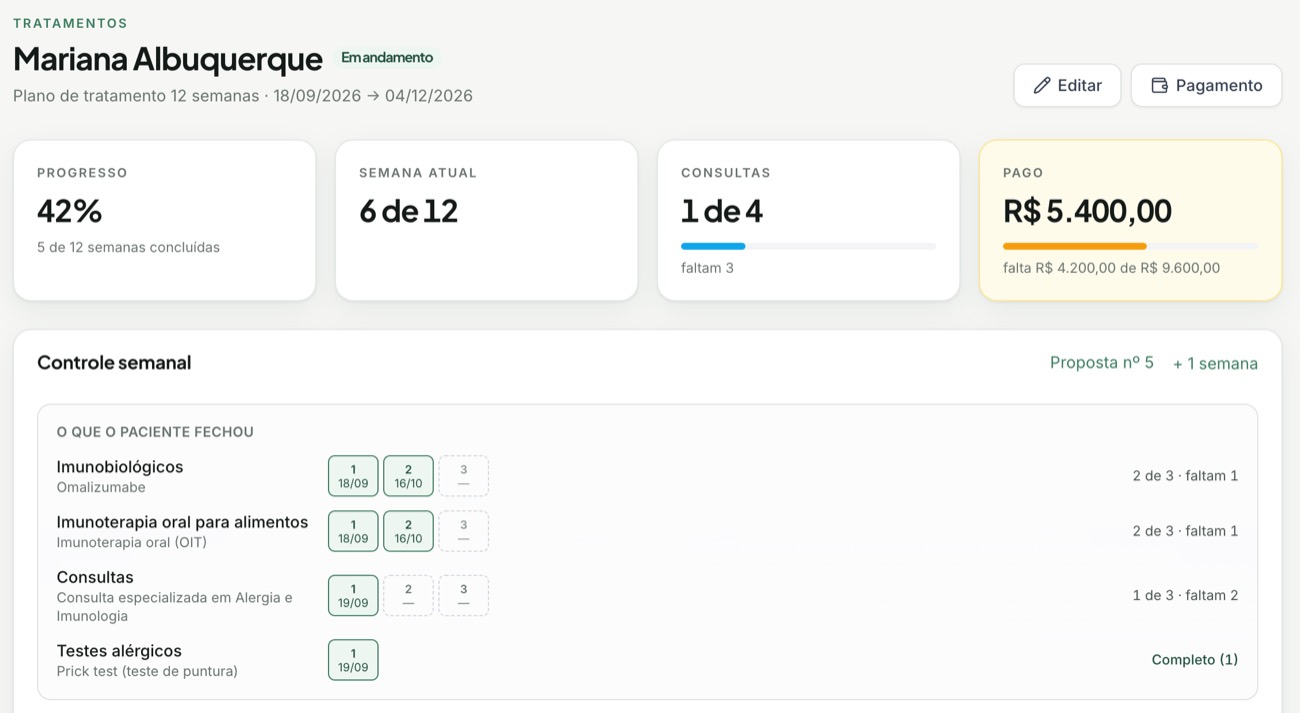
Task: Click the Consultas 1 de 4 card
Action: coord(809,220)
